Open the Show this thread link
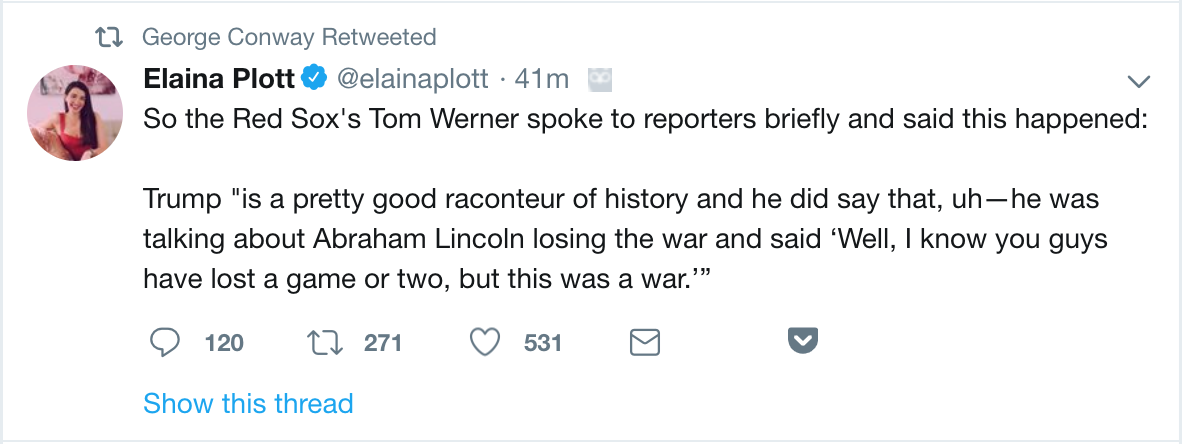The image size is (1182, 444). 248,404
